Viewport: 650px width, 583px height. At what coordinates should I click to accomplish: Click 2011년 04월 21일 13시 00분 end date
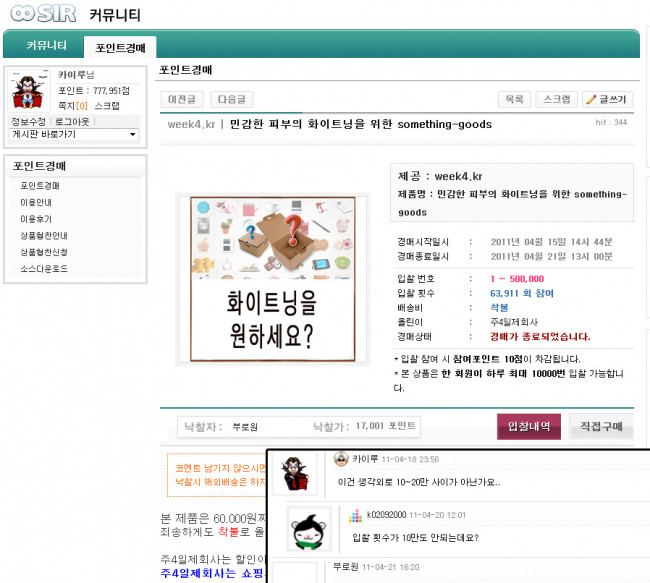[551, 256]
